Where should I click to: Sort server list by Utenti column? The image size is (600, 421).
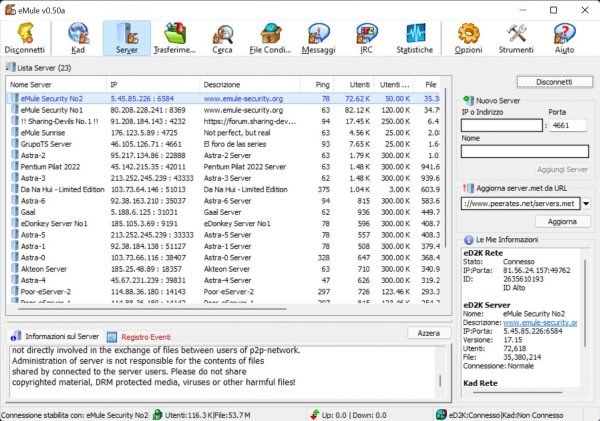tap(354, 85)
